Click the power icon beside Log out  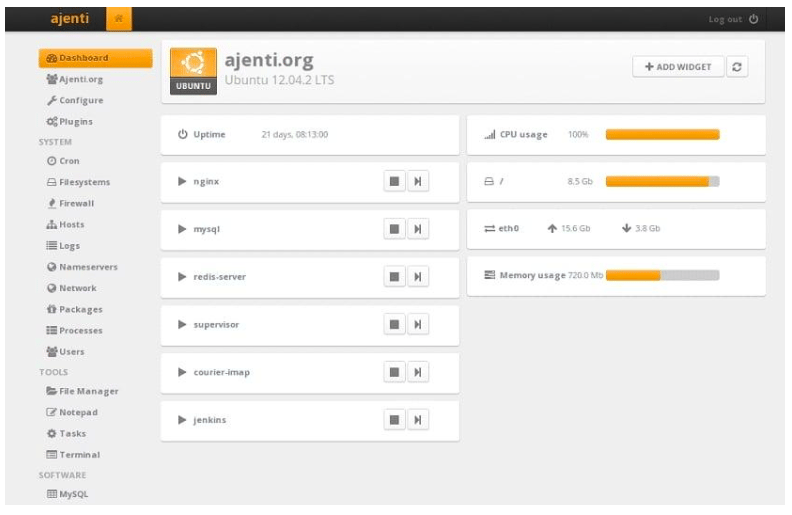pyautogui.click(x=753, y=19)
